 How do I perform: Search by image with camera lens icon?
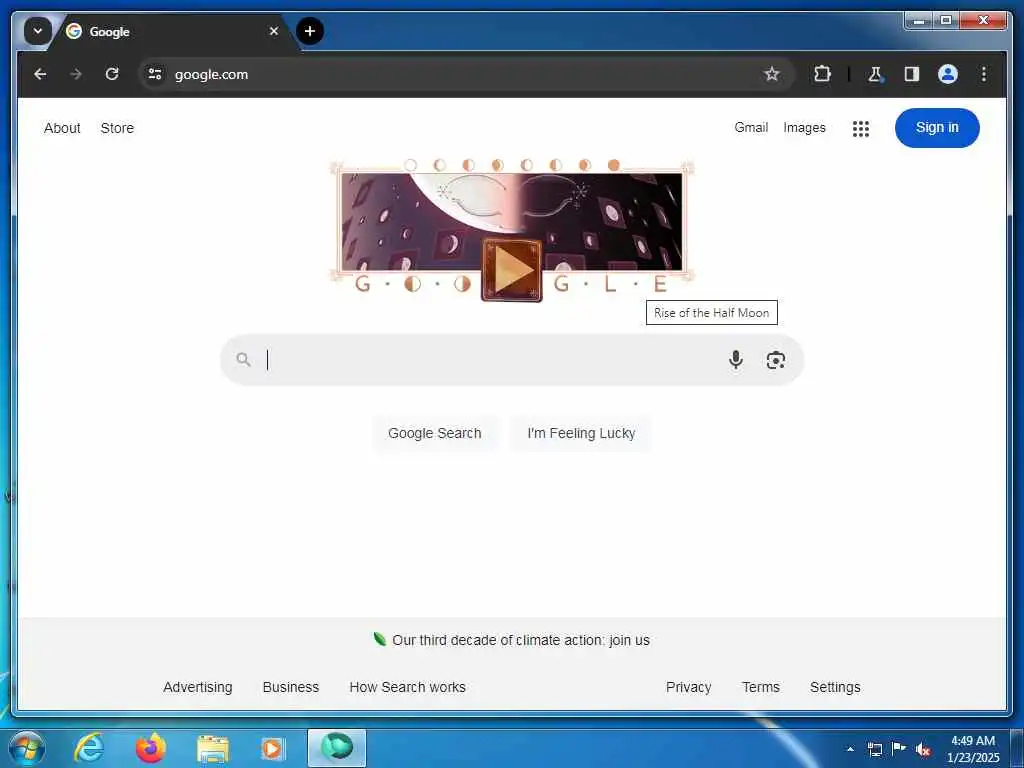coord(775,360)
